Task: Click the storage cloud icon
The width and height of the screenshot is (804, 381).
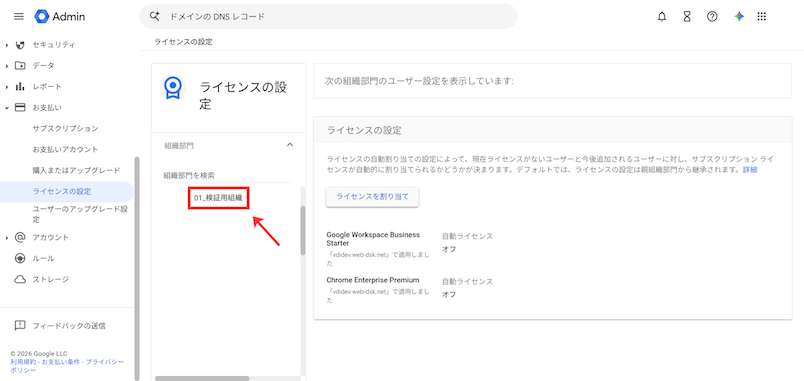Action: pyautogui.click(x=21, y=279)
